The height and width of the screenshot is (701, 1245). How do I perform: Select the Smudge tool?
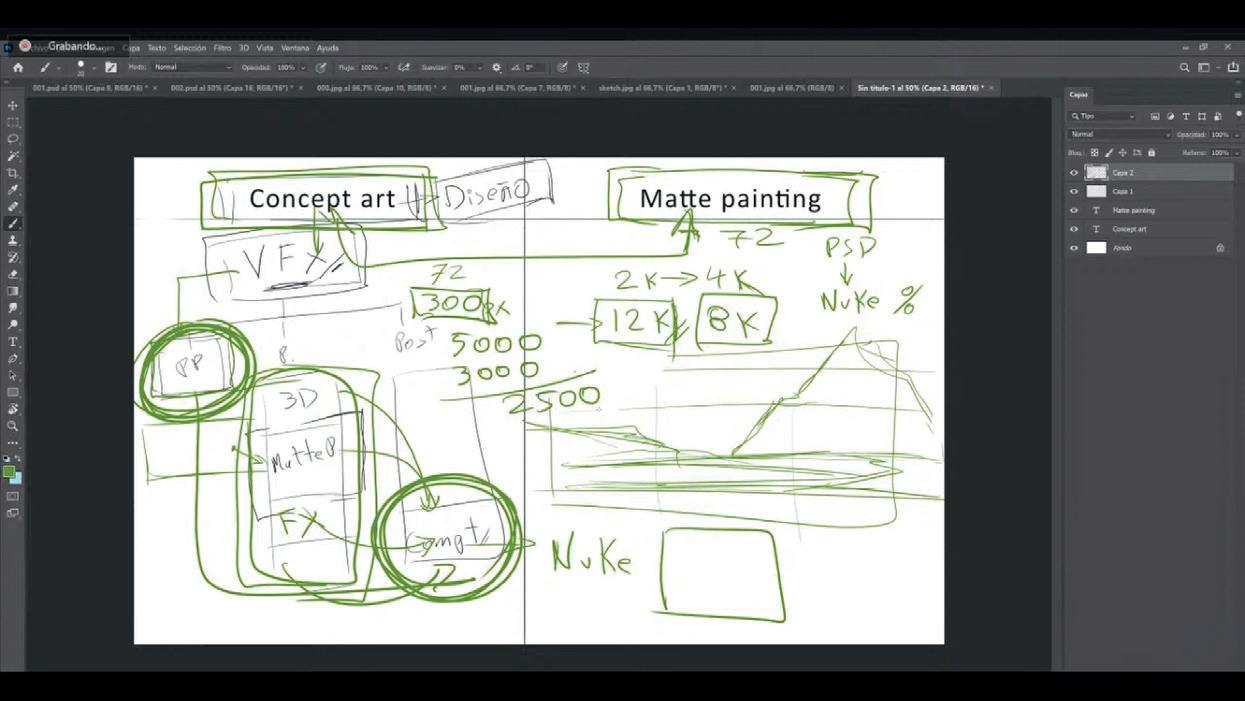click(x=13, y=308)
